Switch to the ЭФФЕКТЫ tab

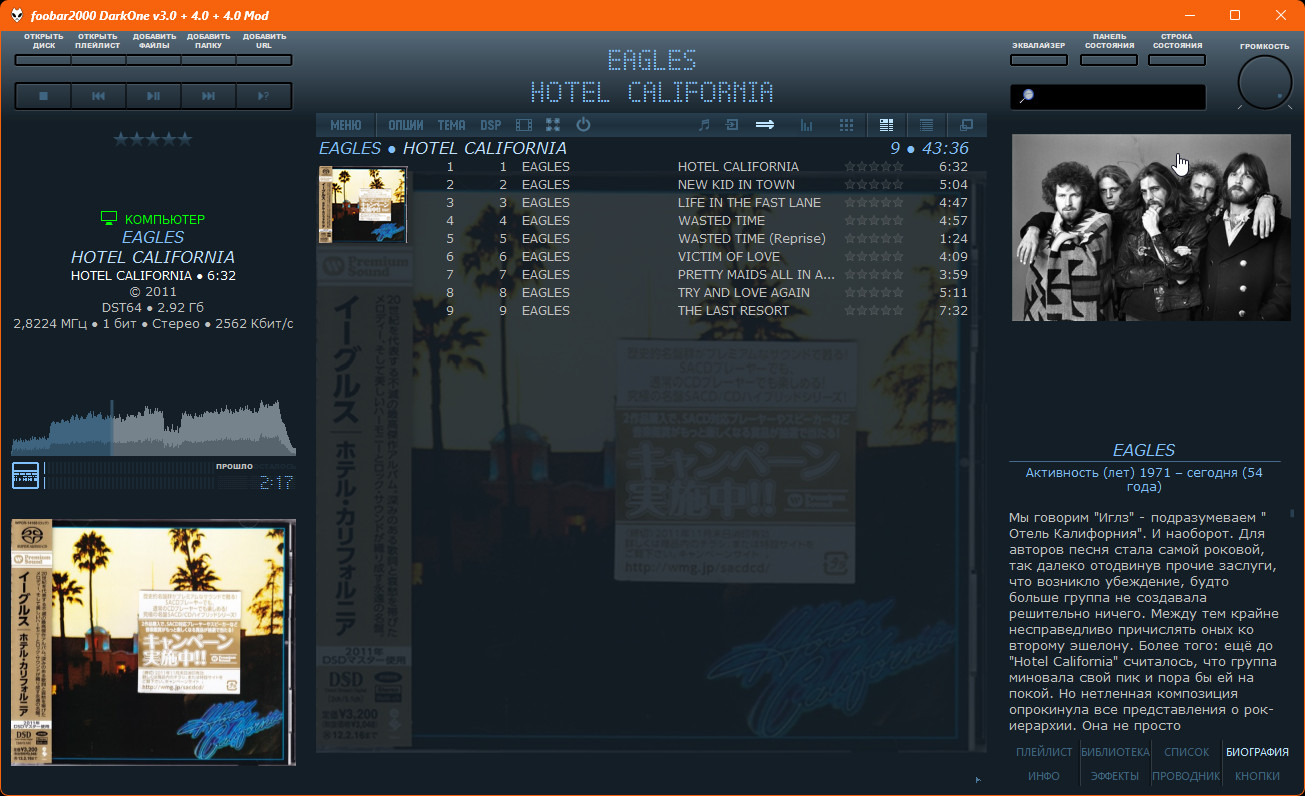[x=1115, y=776]
